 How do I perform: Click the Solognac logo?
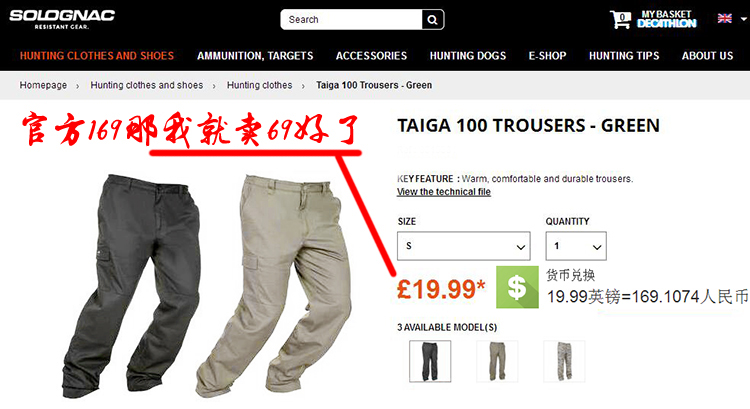click(62, 19)
